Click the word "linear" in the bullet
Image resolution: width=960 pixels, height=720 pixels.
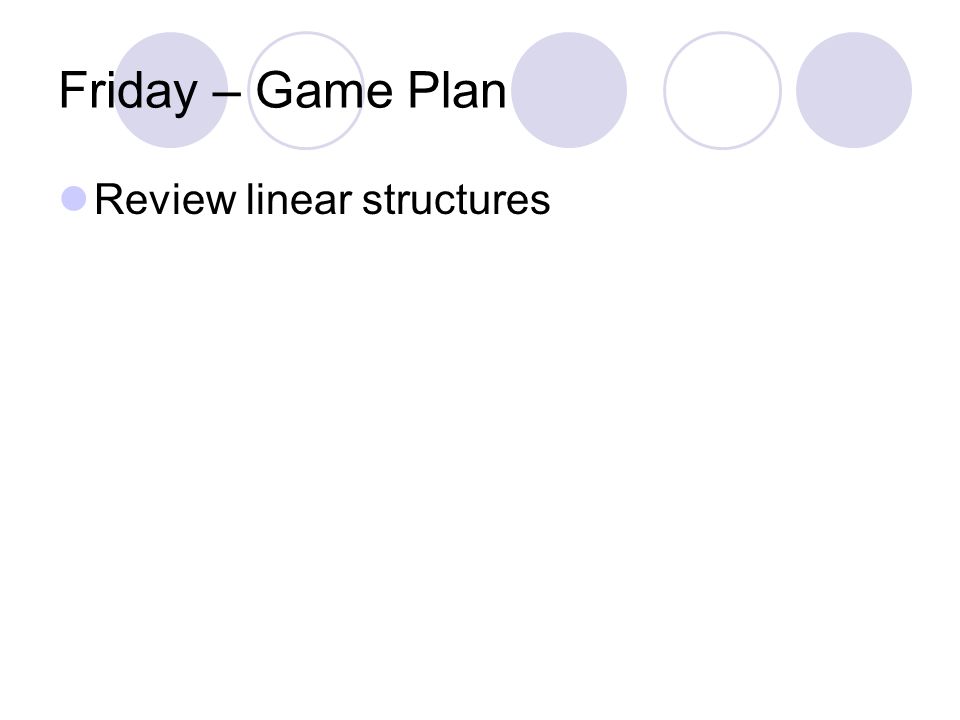(299, 200)
